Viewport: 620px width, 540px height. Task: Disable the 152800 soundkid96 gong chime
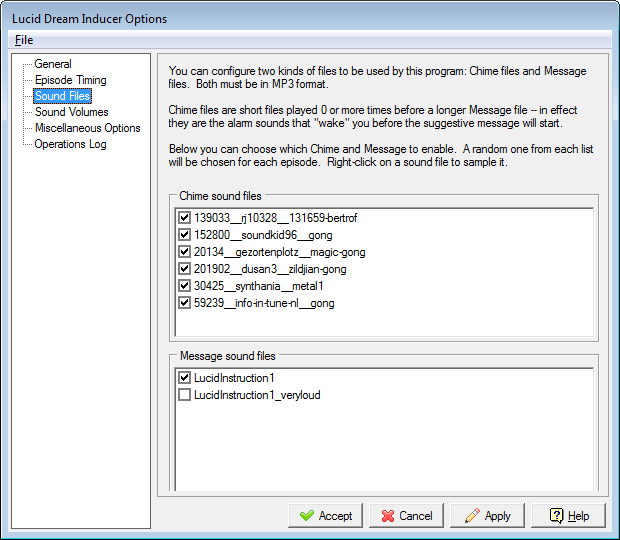tap(184, 234)
